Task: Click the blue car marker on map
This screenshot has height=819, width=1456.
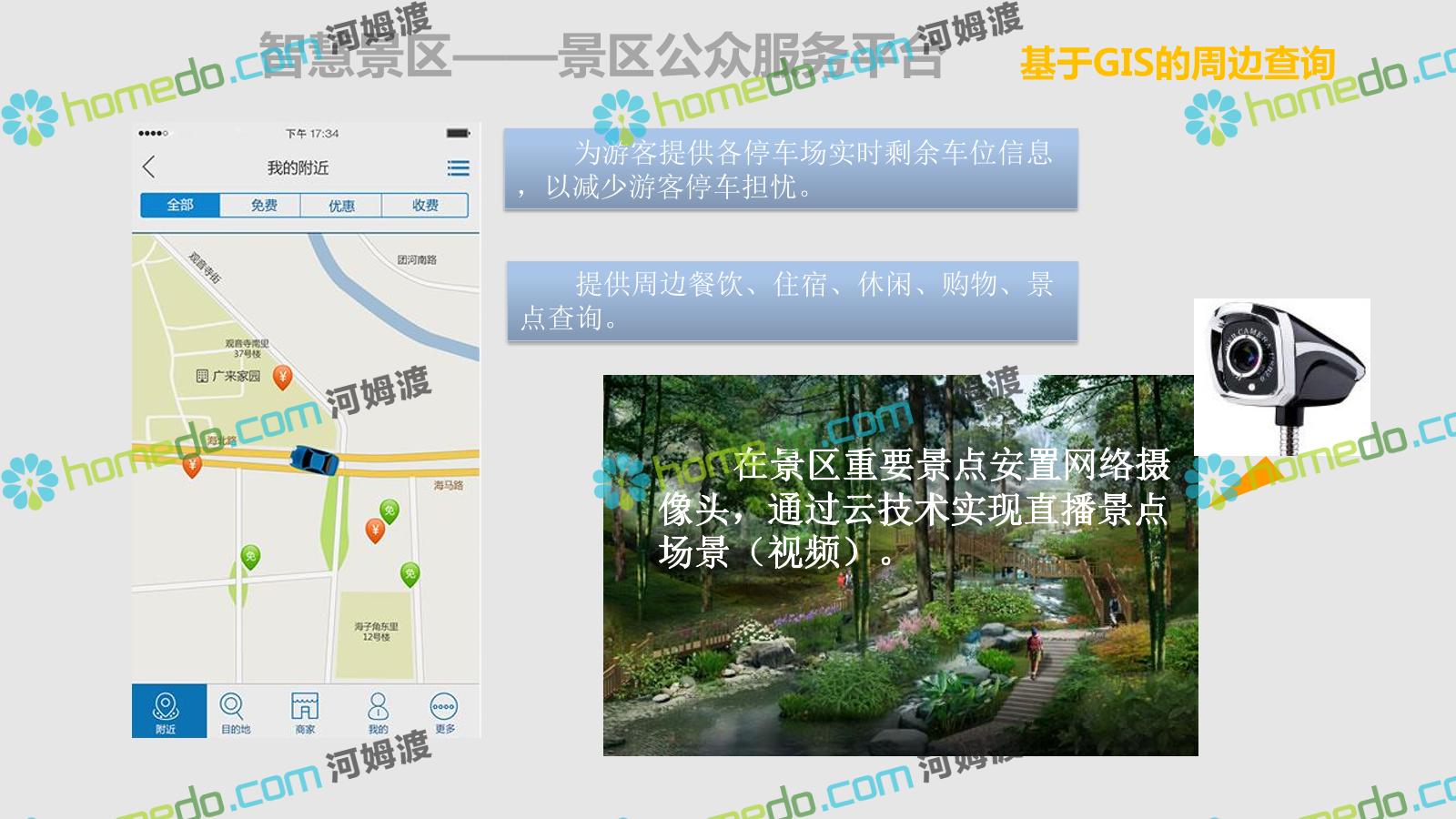Action: coord(314,460)
